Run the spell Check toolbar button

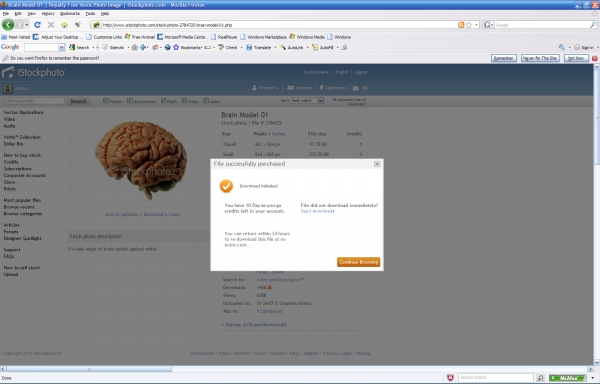228,47
